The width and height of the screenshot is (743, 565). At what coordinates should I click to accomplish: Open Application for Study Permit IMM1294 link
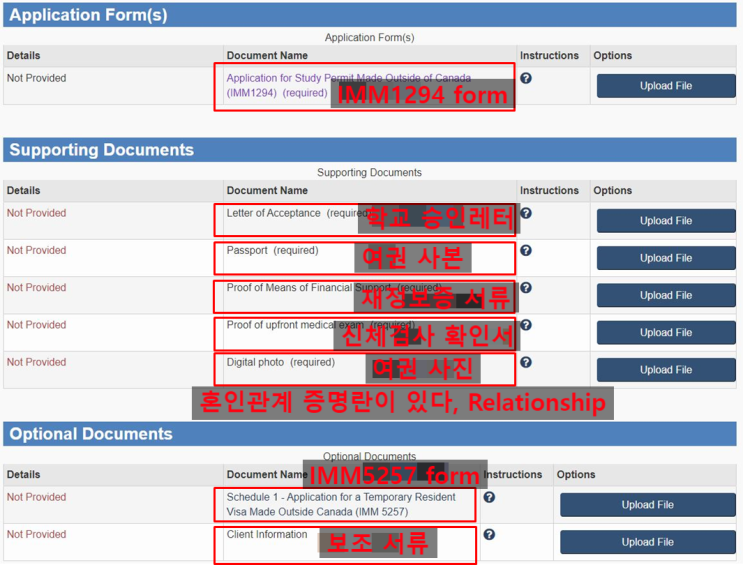coord(348,85)
